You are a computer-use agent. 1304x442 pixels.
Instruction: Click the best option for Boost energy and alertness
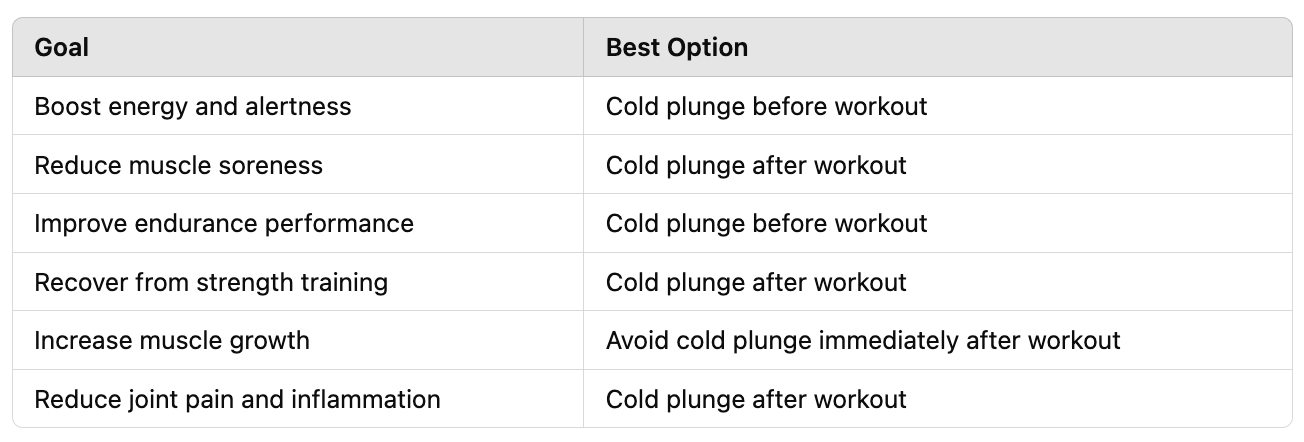[x=938, y=106]
